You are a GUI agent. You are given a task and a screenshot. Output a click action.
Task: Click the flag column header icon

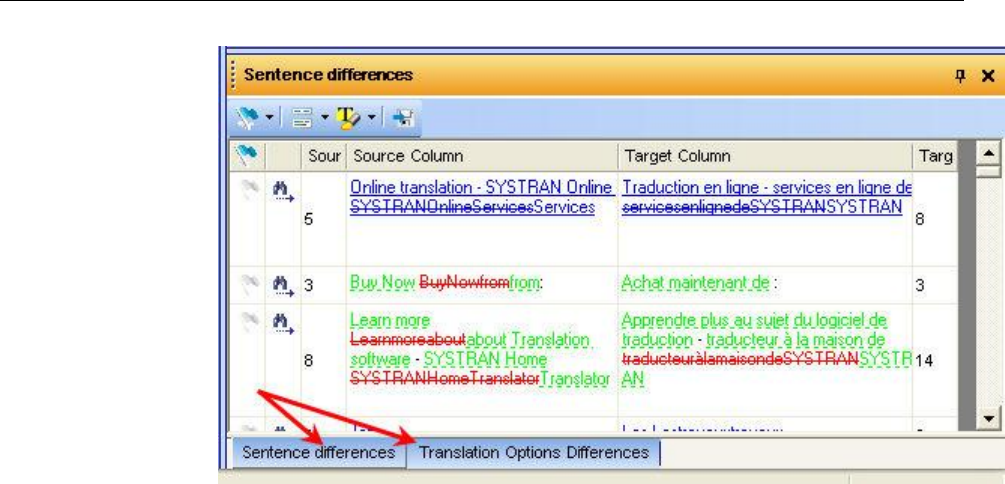[x=249, y=156]
